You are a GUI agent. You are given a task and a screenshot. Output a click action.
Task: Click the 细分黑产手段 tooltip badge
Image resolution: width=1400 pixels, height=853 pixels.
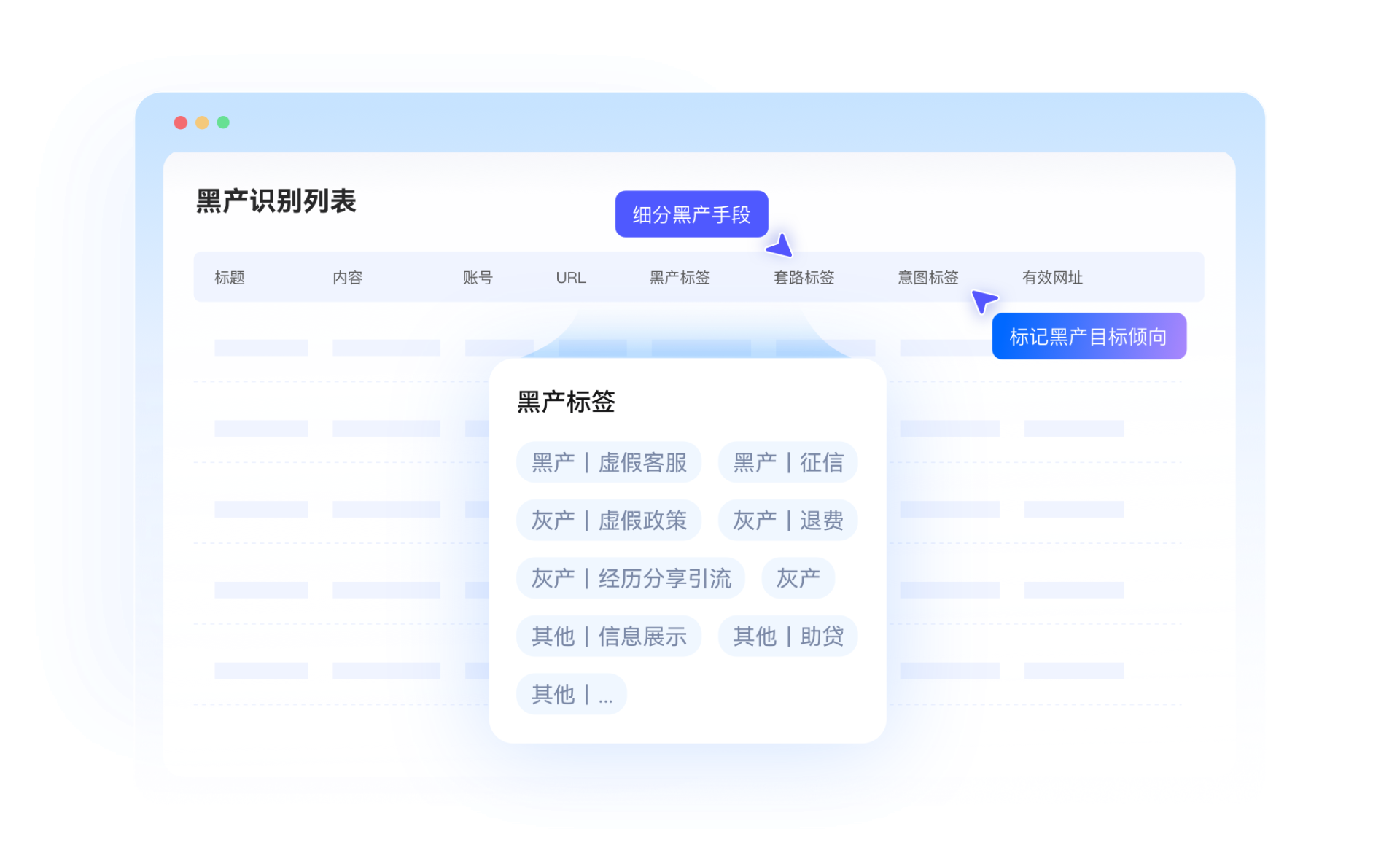pos(691,214)
